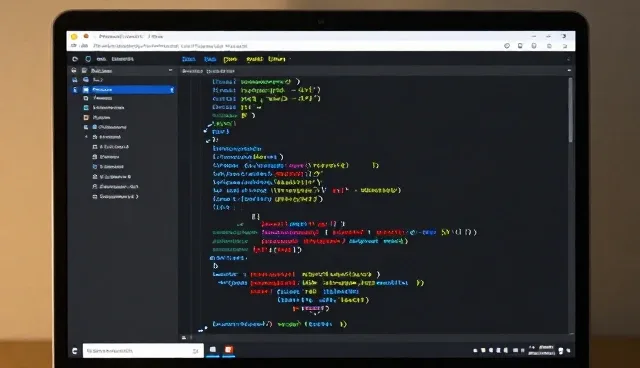This screenshot has width=640, height=368.
Task: Click the editor's vertical scrollbar thumb
Action: pos(570,110)
